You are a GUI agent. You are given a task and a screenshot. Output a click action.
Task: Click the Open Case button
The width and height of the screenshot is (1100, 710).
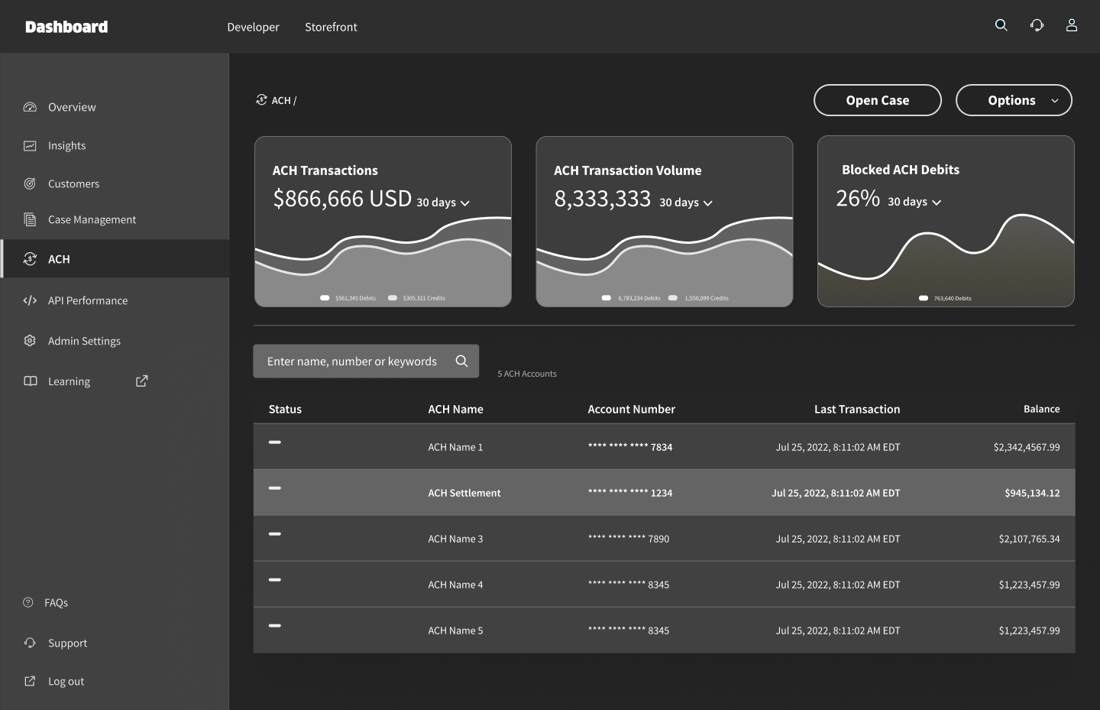(877, 100)
